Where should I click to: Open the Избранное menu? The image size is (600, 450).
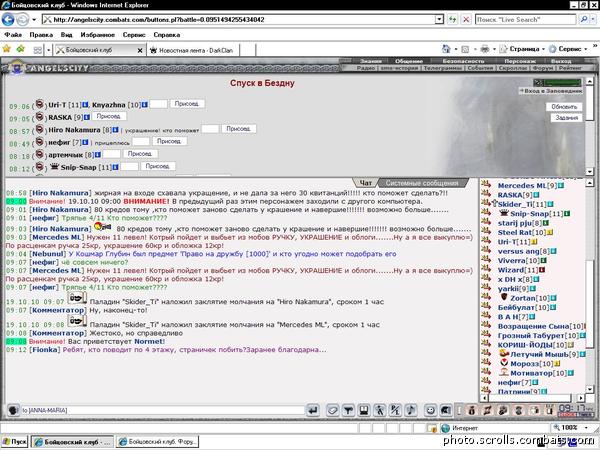pyautogui.click(x=98, y=34)
